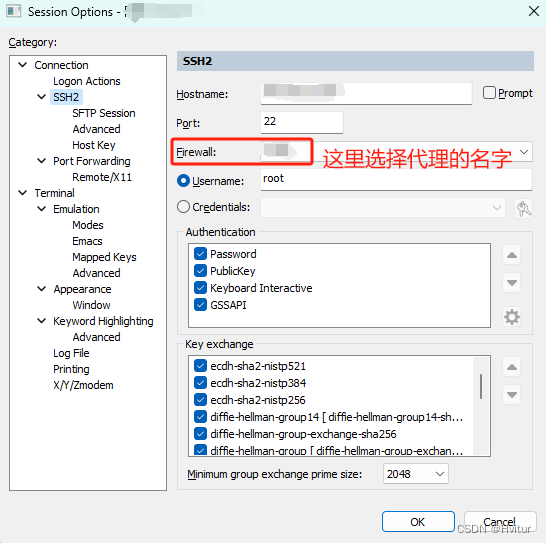
Task: Move key exchange item up arrow
Action: [x=512, y=367]
